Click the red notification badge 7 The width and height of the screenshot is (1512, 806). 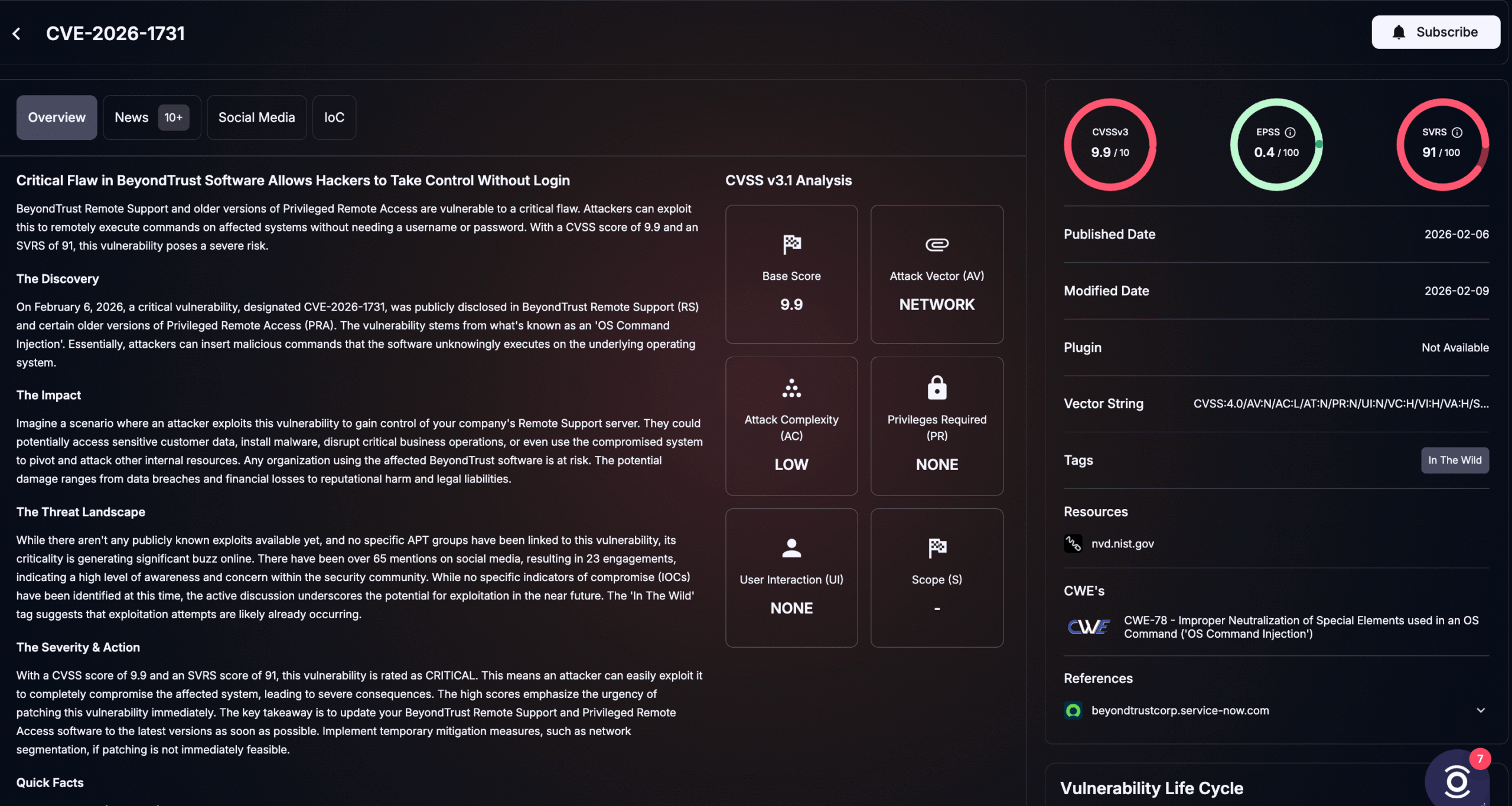point(1480,759)
